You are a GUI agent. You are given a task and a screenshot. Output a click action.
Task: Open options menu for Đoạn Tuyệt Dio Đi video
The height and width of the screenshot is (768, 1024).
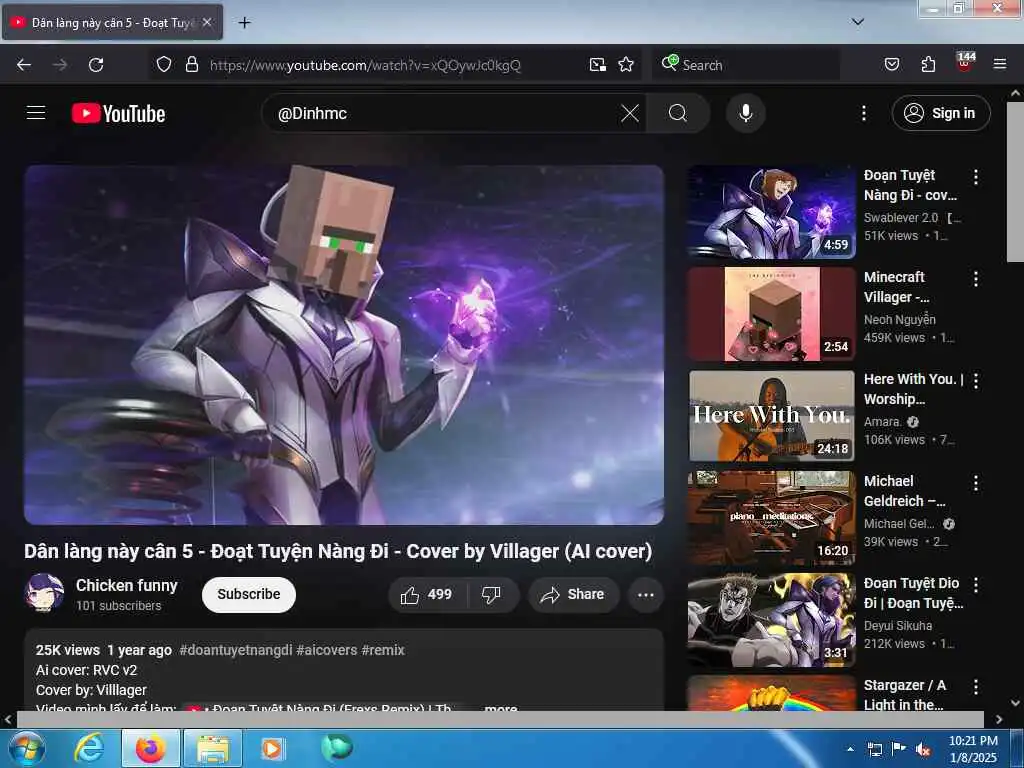point(976,585)
